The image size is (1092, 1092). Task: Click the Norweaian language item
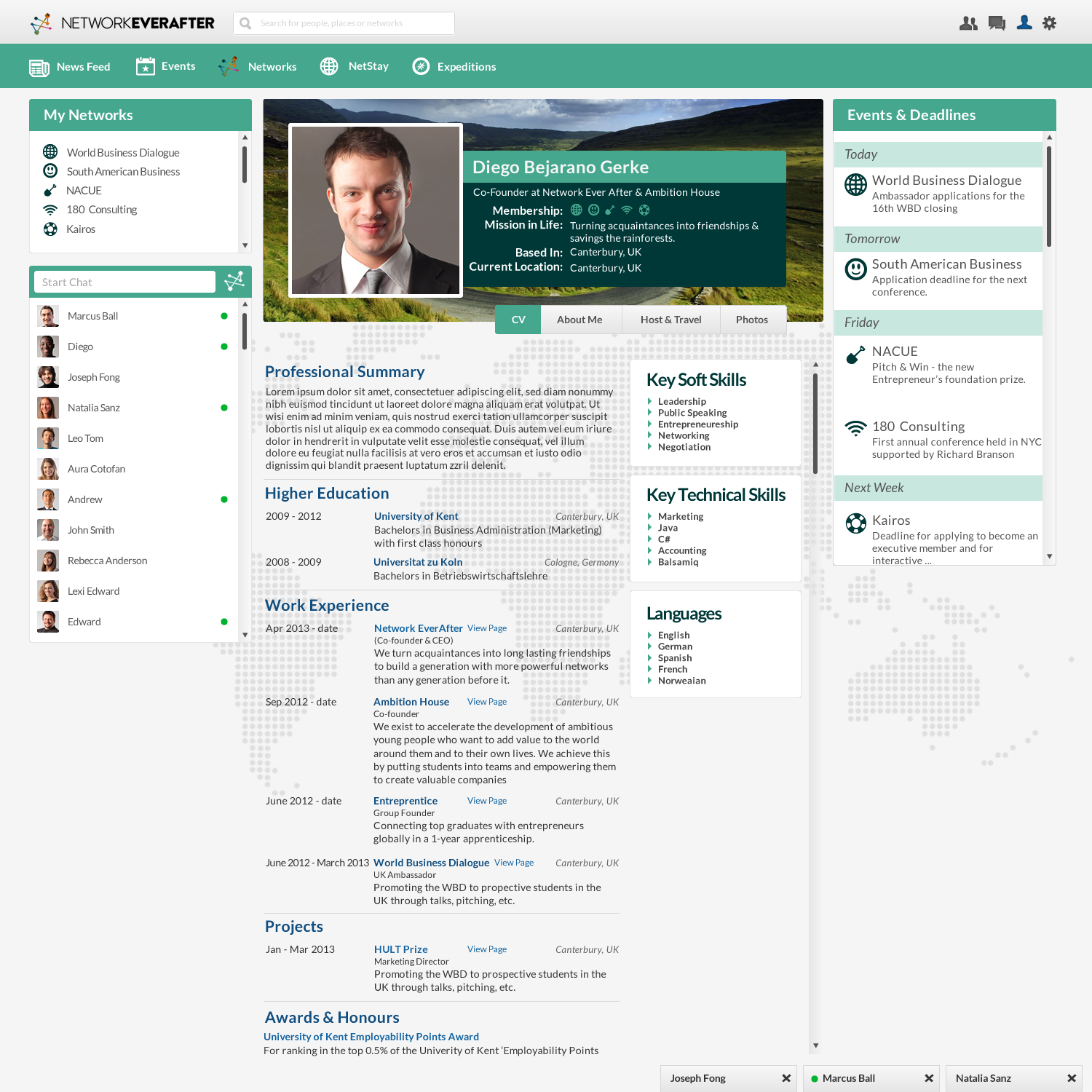click(681, 681)
